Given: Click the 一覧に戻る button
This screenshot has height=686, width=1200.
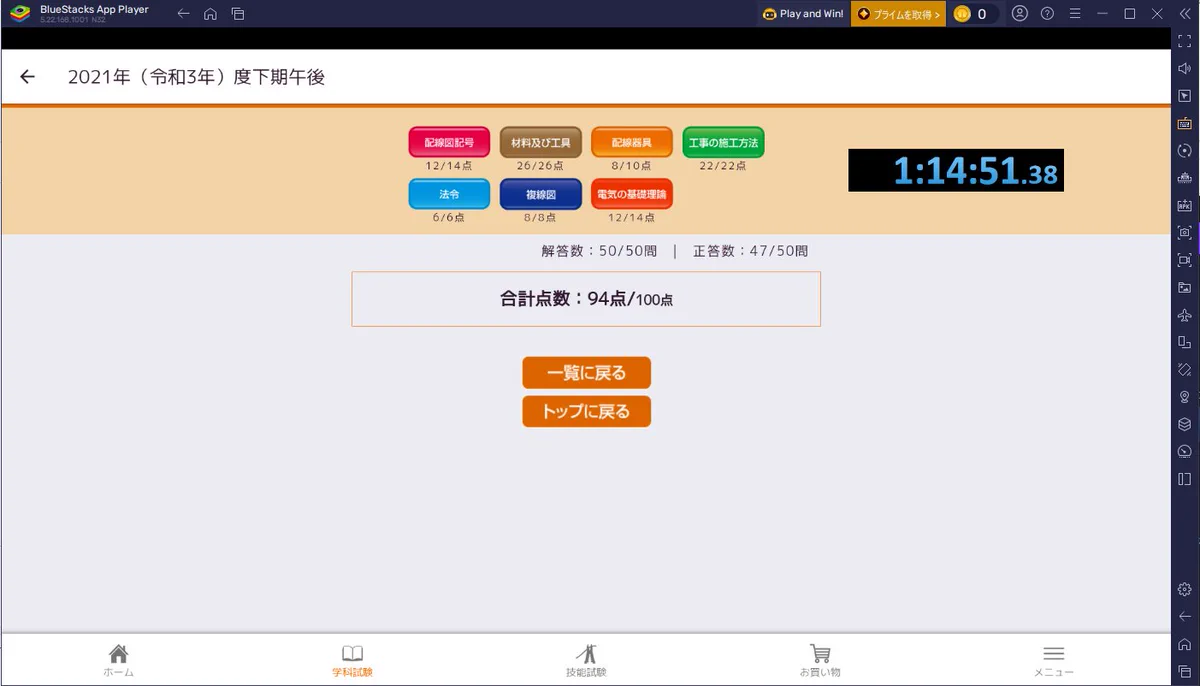Looking at the screenshot, I should [586, 373].
